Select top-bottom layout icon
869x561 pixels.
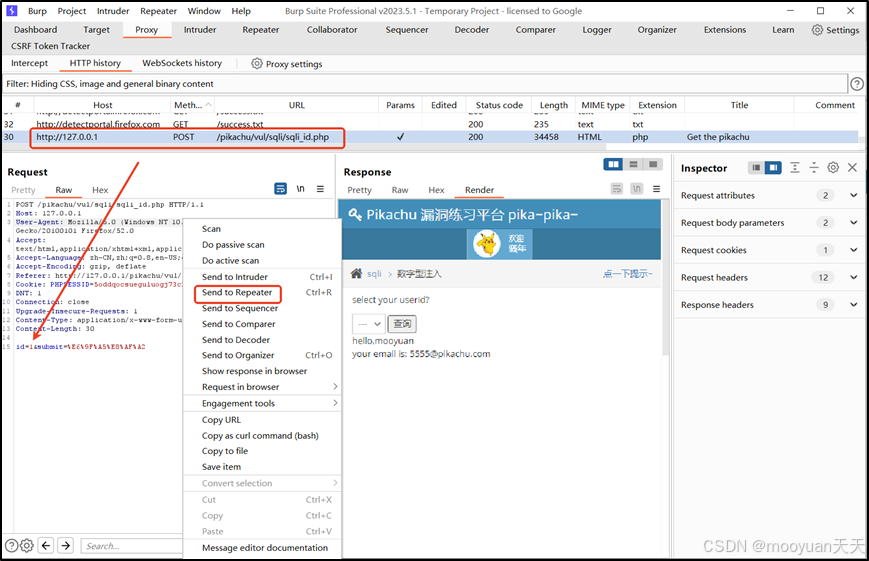tap(633, 164)
